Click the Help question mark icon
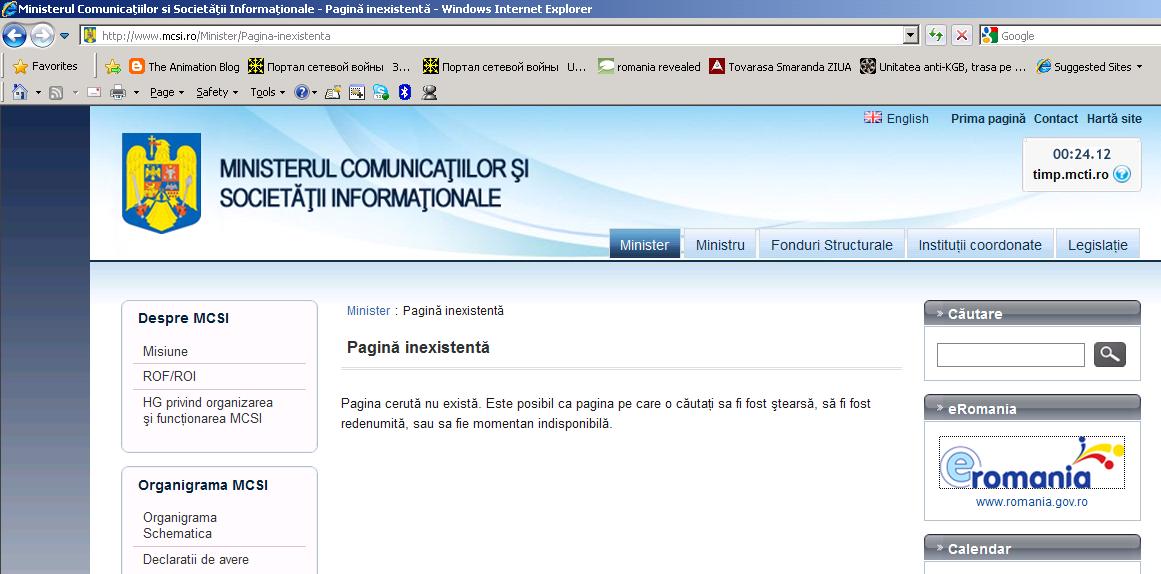 pyautogui.click(x=301, y=93)
